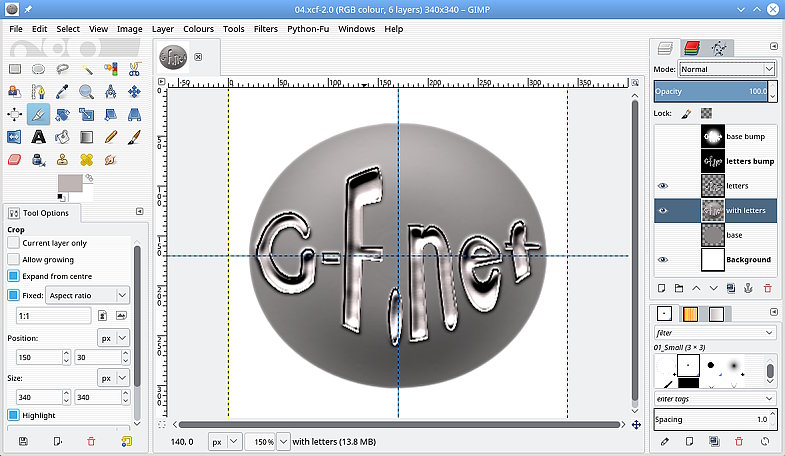Hide the Background layer via eye icon
The height and width of the screenshot is (456, 785).
pos(663,260)
